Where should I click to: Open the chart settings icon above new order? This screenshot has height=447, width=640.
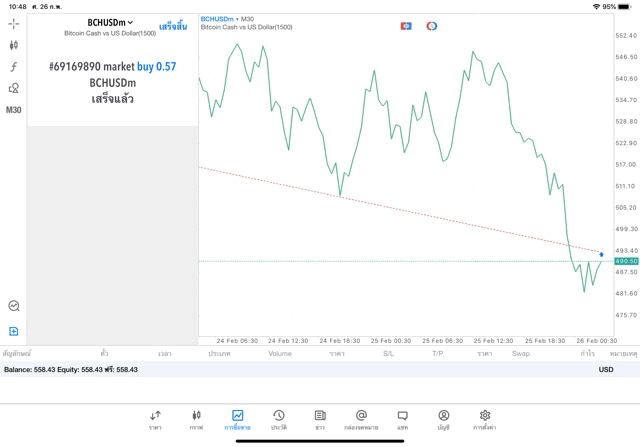[14, 306]
